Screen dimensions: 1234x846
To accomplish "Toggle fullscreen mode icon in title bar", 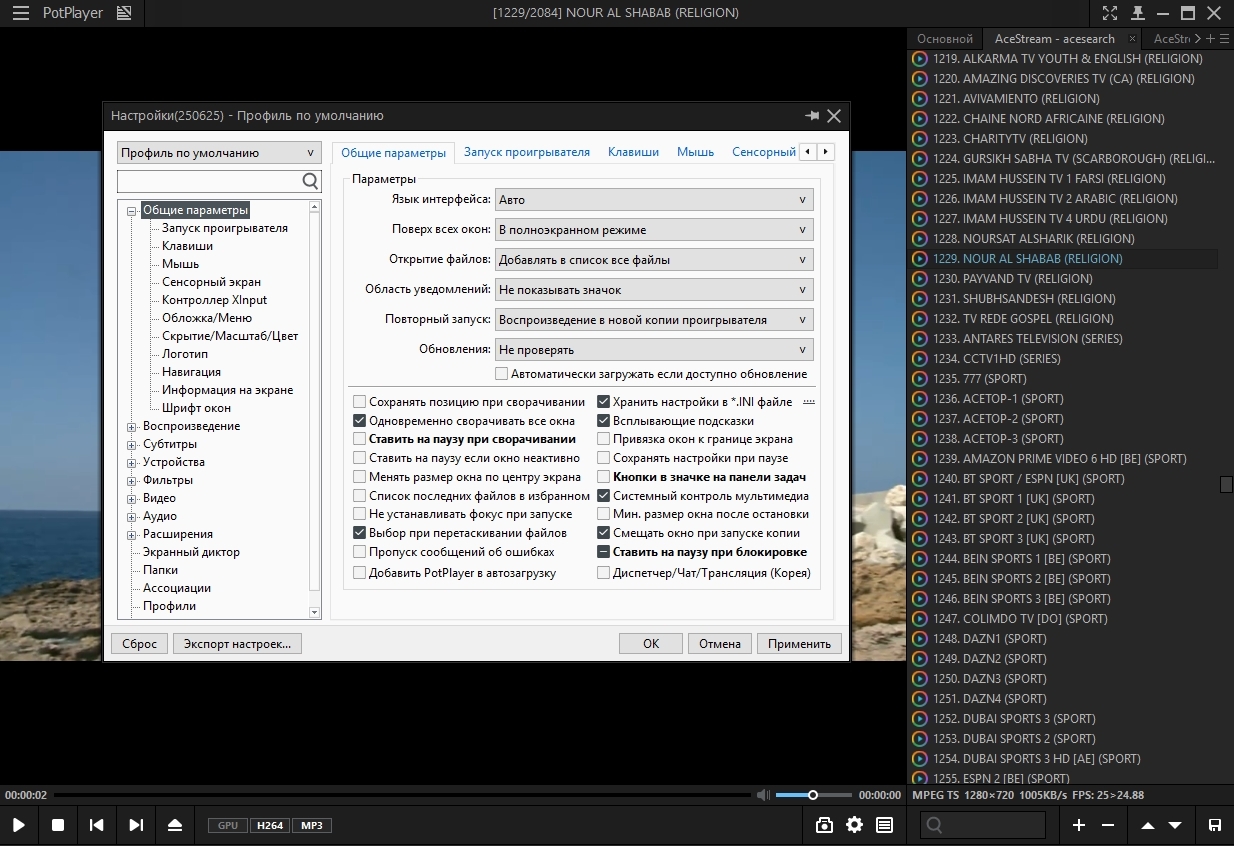I will (1110, 13).
